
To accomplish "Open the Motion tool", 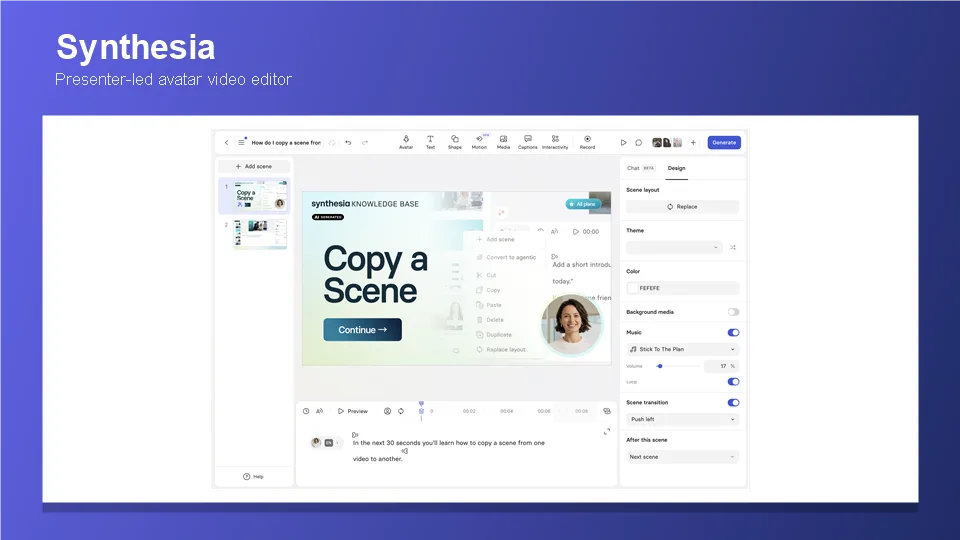I will click(479, 142).
